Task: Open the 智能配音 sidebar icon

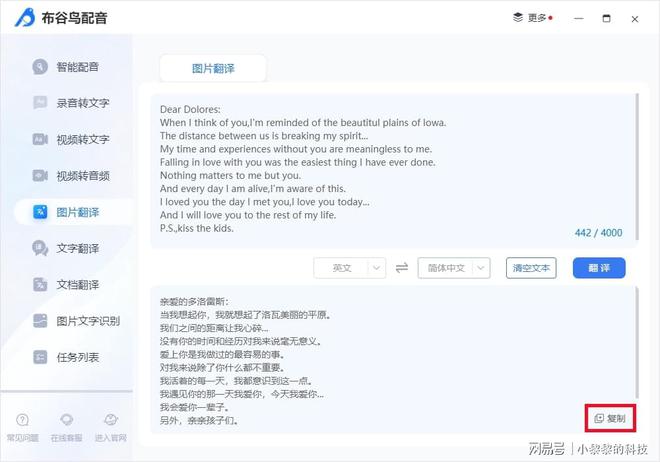Action: 40,66
